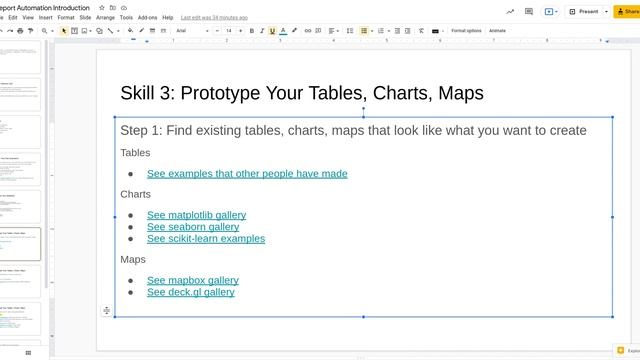Click the highlight color marker icon

click(294, 31)
